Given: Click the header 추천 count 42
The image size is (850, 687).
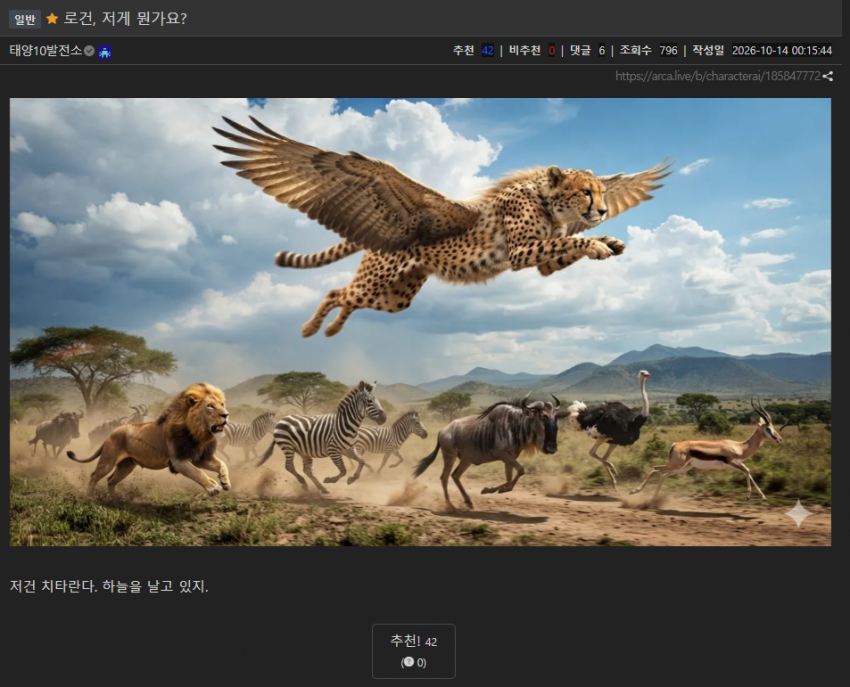Looking at the screenshot, I should tap(487, 50).
